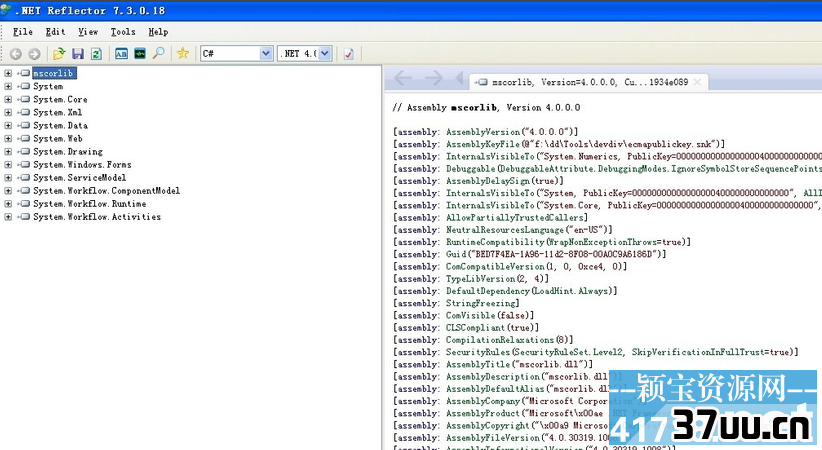Select System.Core assembly in tree

coord(60,99)
